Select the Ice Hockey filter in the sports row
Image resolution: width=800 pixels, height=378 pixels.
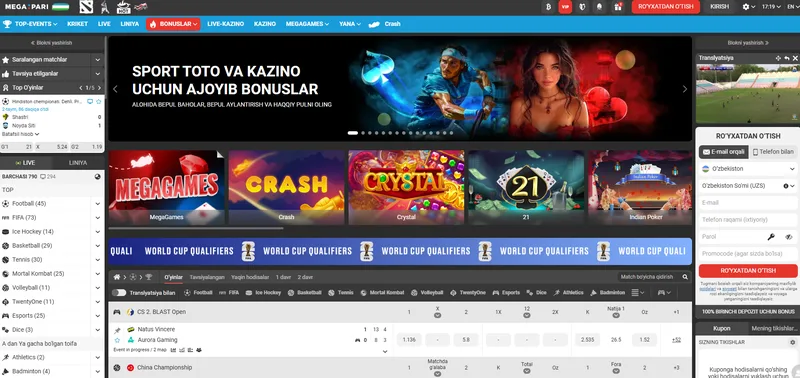[x=263, y=293]
